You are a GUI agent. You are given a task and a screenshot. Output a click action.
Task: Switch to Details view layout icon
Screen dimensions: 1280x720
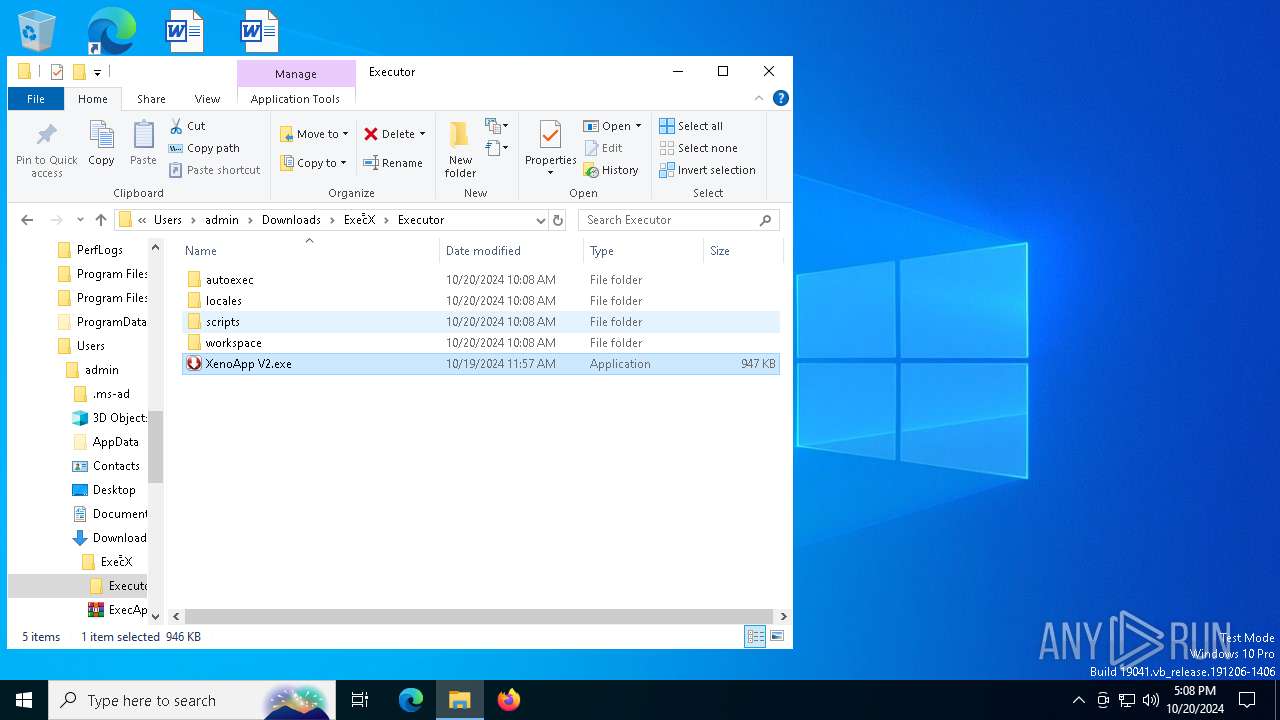755,636
